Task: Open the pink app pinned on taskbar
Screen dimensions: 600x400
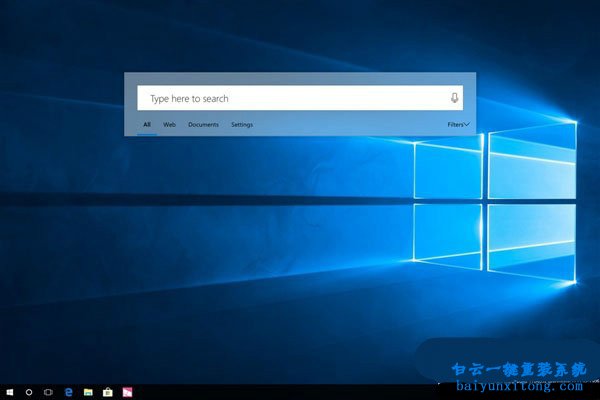Action: coord(127,392)
